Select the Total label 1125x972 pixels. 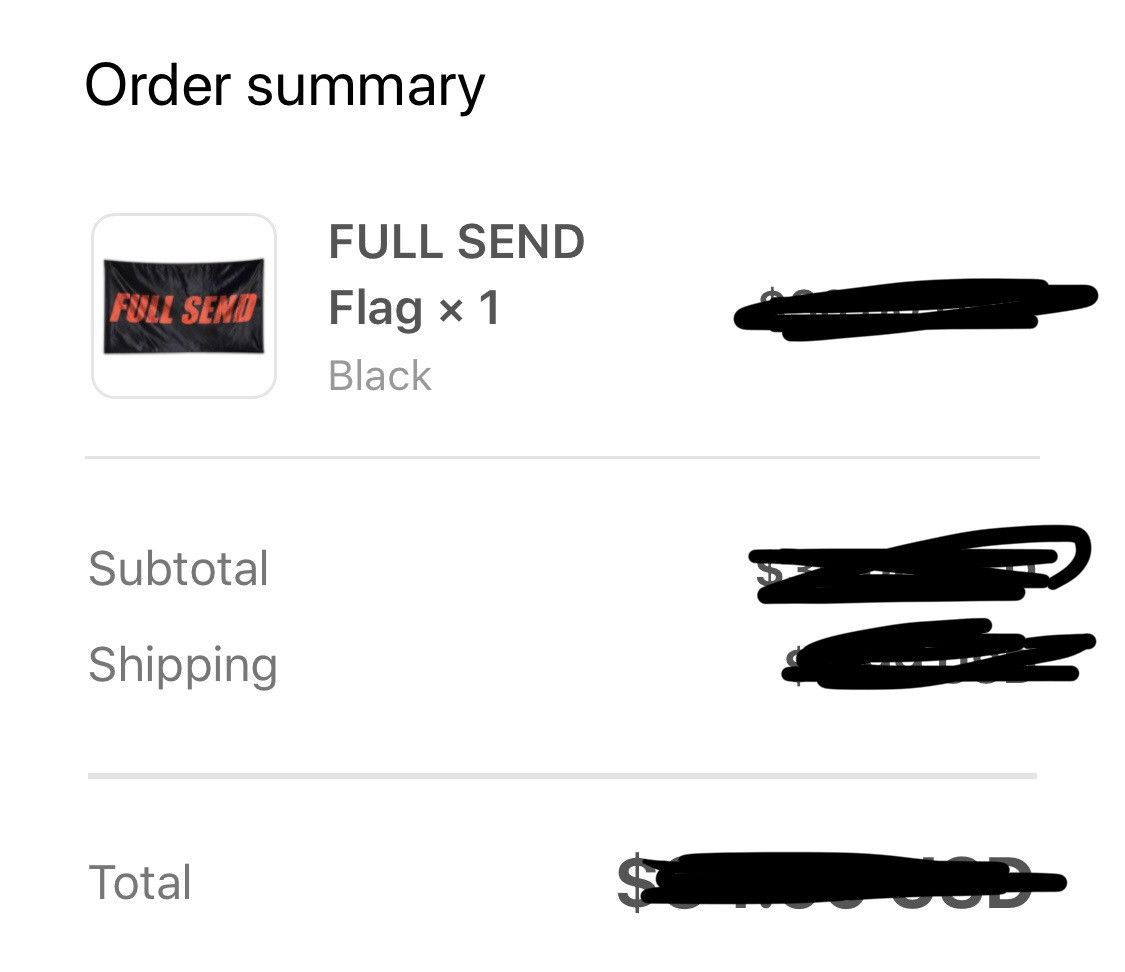click(139, 881)
